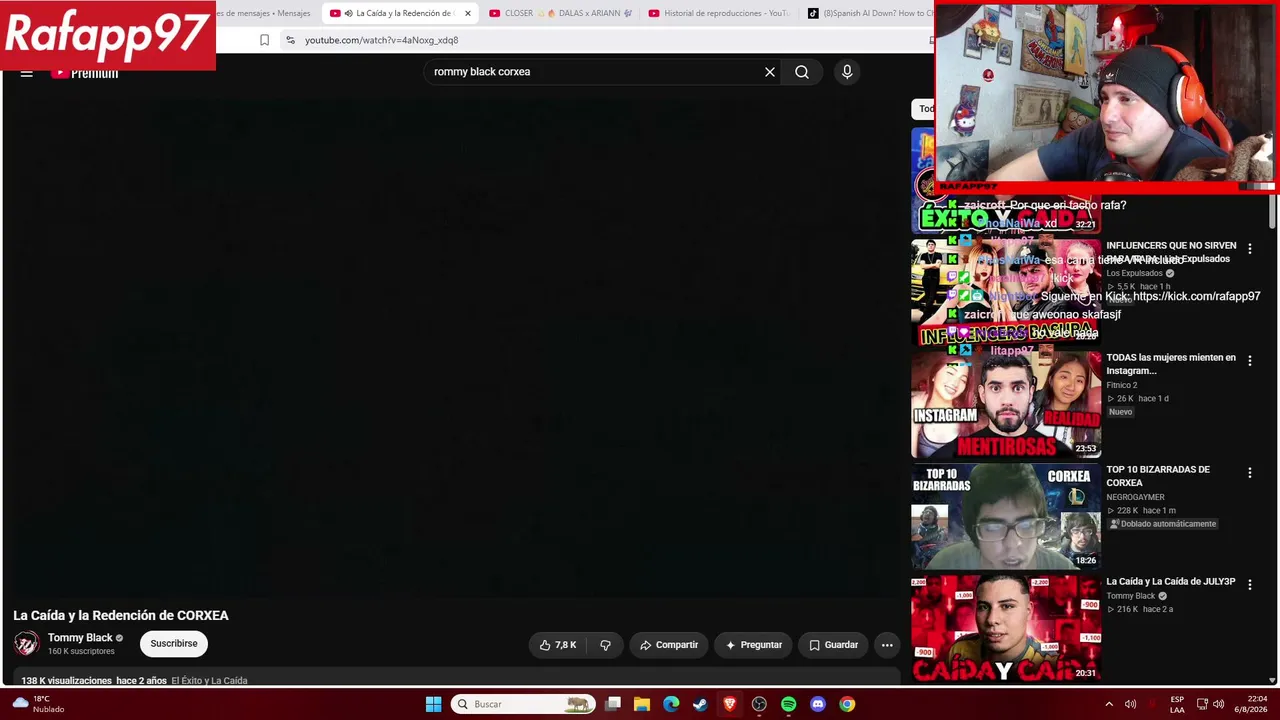The width and height of the screenshot is (1280, 720).
Task: Bookmark this page in the address bar
Action: coord(264,40)
